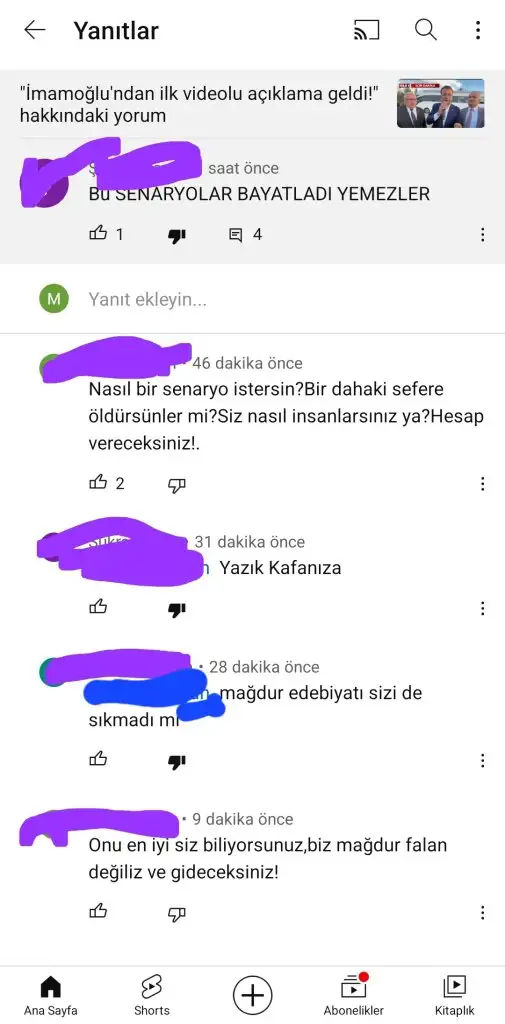Viewport: 505px width, 1024px height.
Task: Open search with the magnifier icon
Action: [x=426, y=30]
